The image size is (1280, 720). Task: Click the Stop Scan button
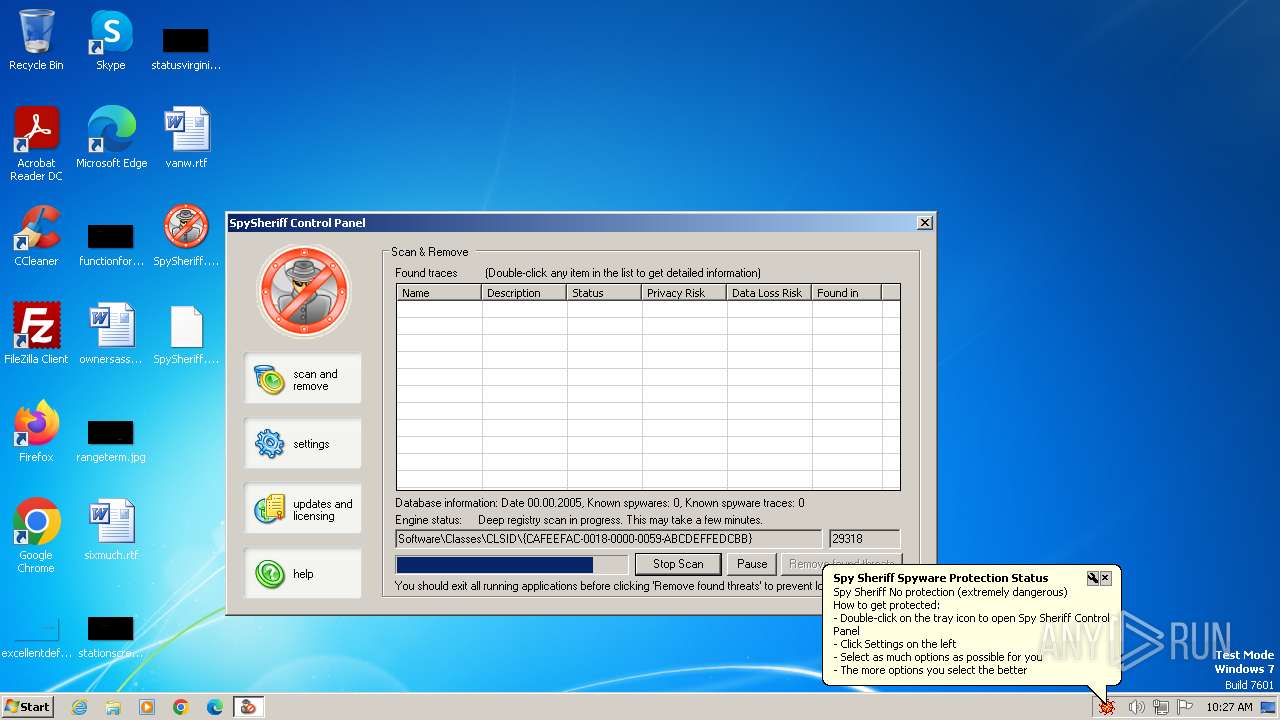(x=678, y=564)
